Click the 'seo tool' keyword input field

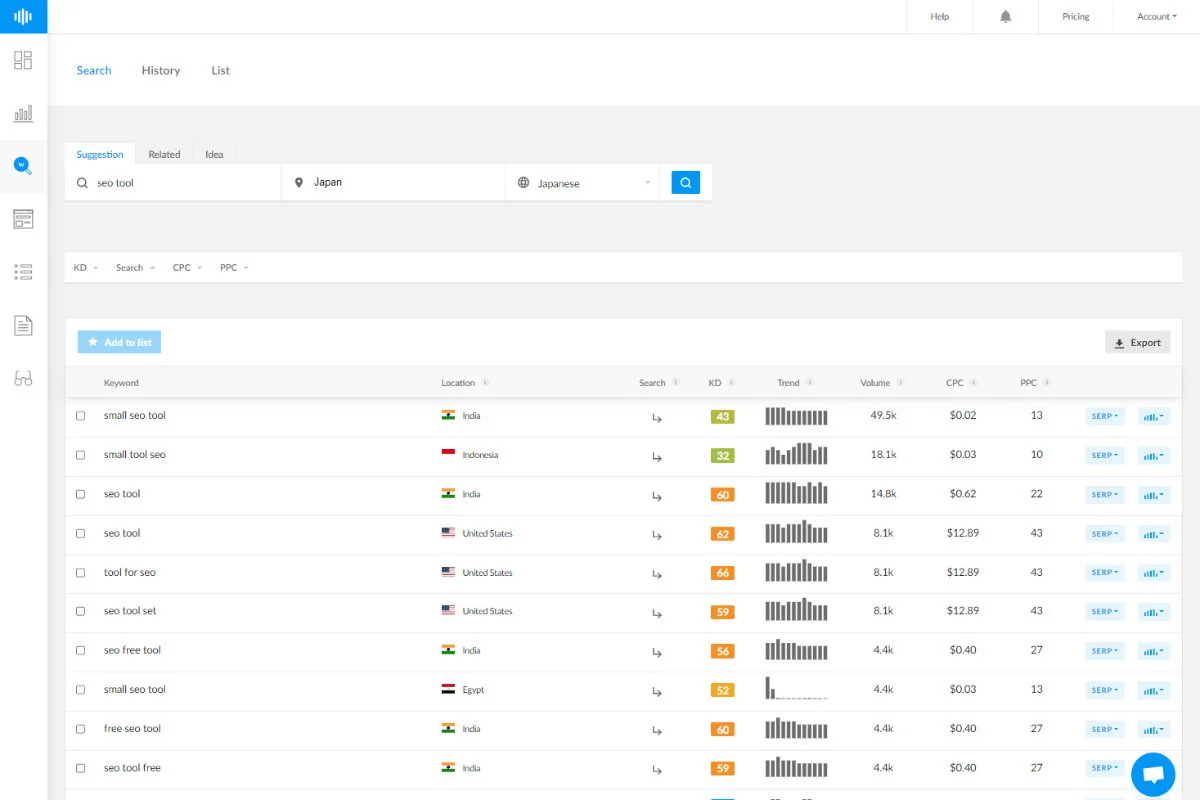[173, 183]
